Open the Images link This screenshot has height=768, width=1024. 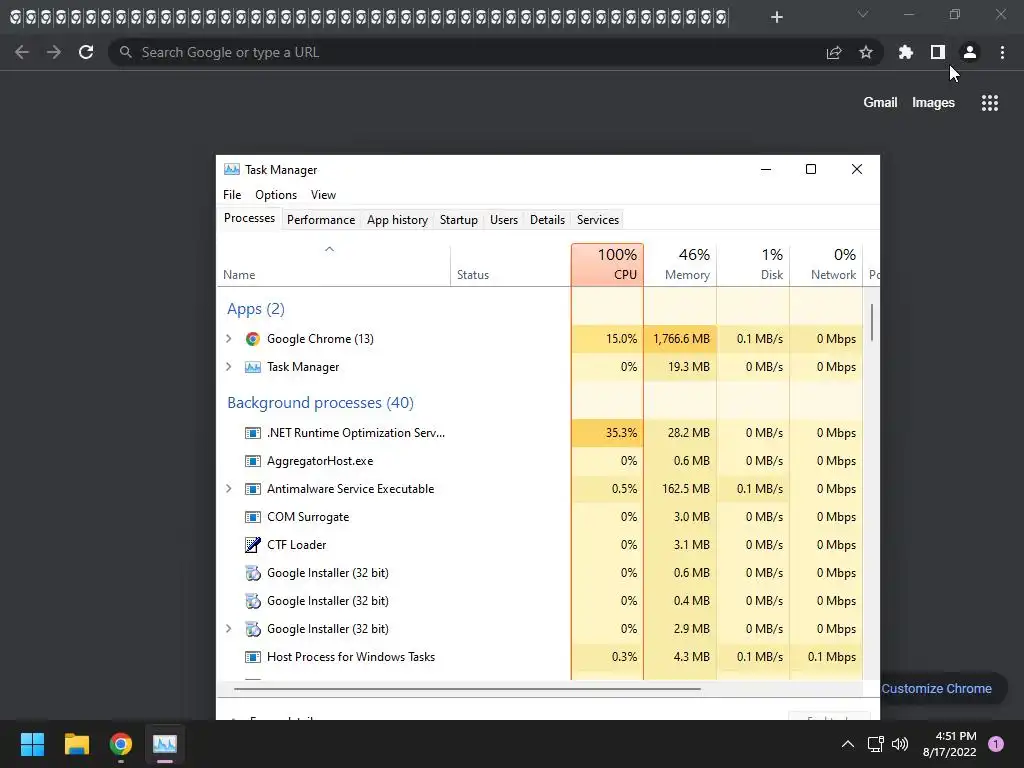(x=933, y=103)
